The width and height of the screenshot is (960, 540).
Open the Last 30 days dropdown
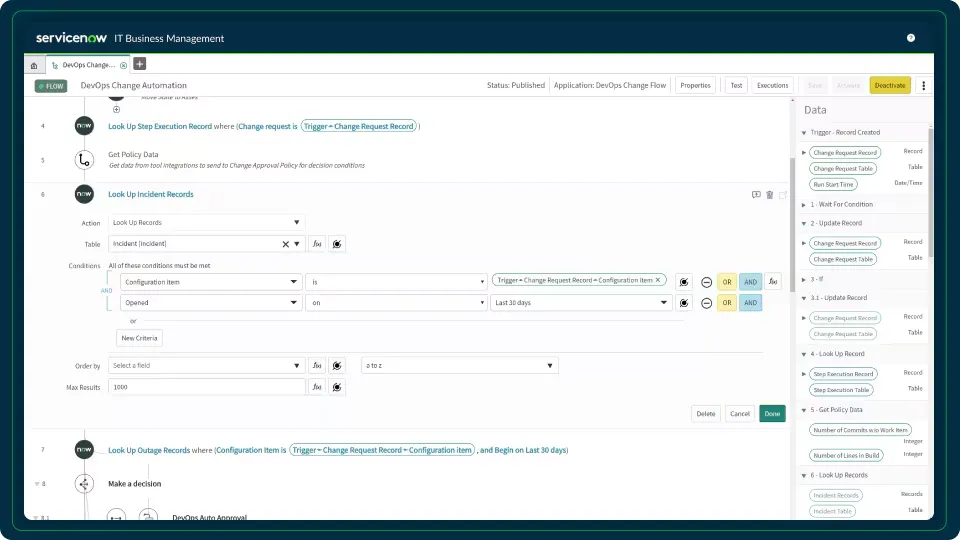[579, 303]
